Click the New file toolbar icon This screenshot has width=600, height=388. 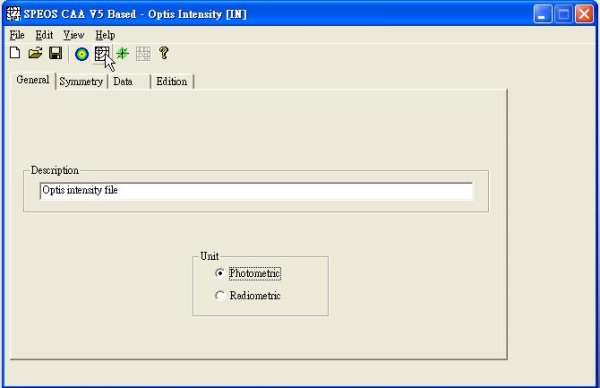click(x=15, y=53)
